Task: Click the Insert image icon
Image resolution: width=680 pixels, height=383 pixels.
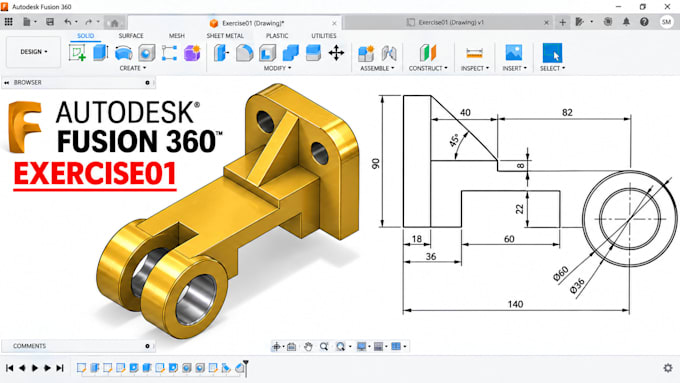Action: [514, 53]
